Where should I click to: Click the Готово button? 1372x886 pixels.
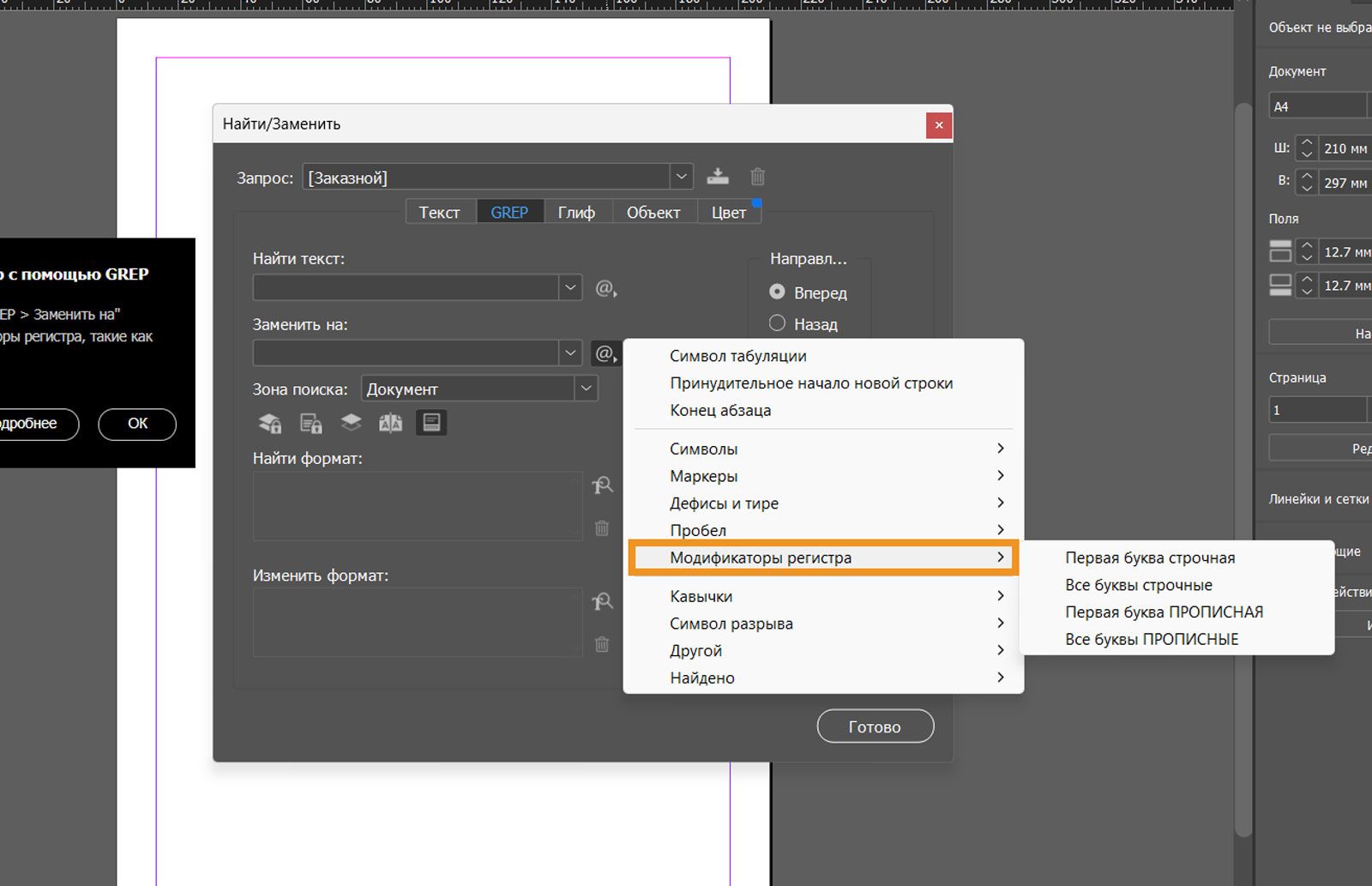pos(876,726)
